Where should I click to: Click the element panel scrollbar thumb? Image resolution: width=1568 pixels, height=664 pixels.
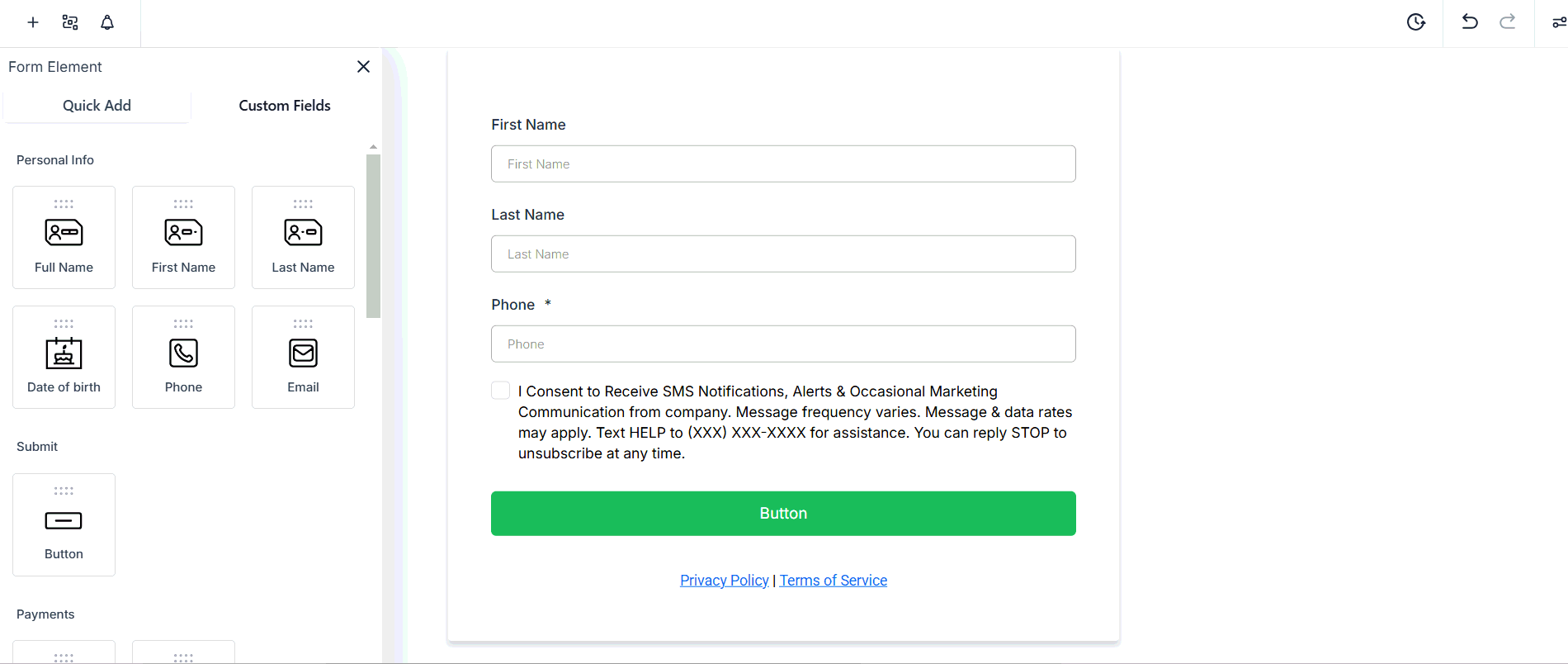pyautogui.click(x=373, y=235)
